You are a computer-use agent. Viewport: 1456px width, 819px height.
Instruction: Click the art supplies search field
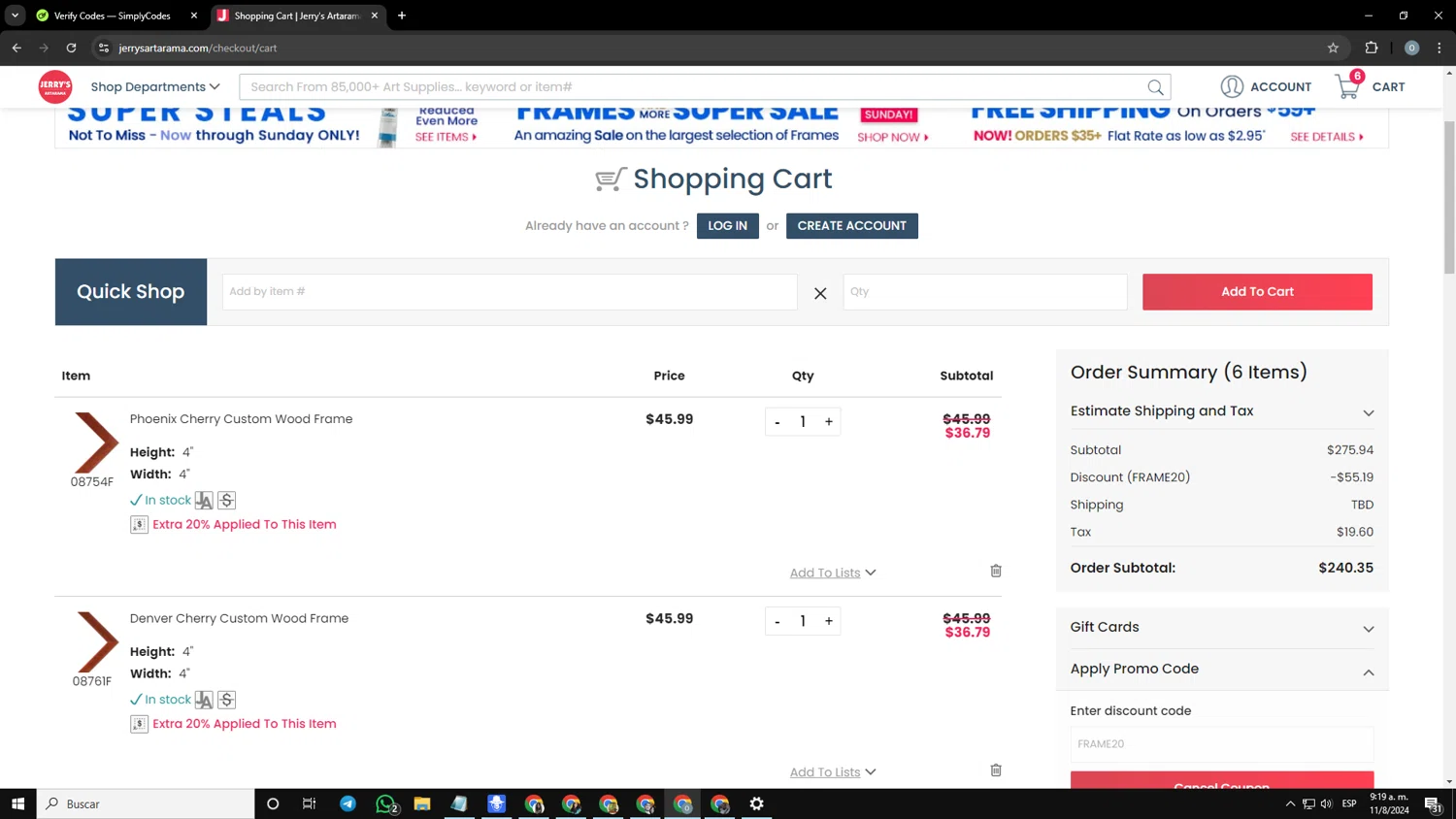705,87
